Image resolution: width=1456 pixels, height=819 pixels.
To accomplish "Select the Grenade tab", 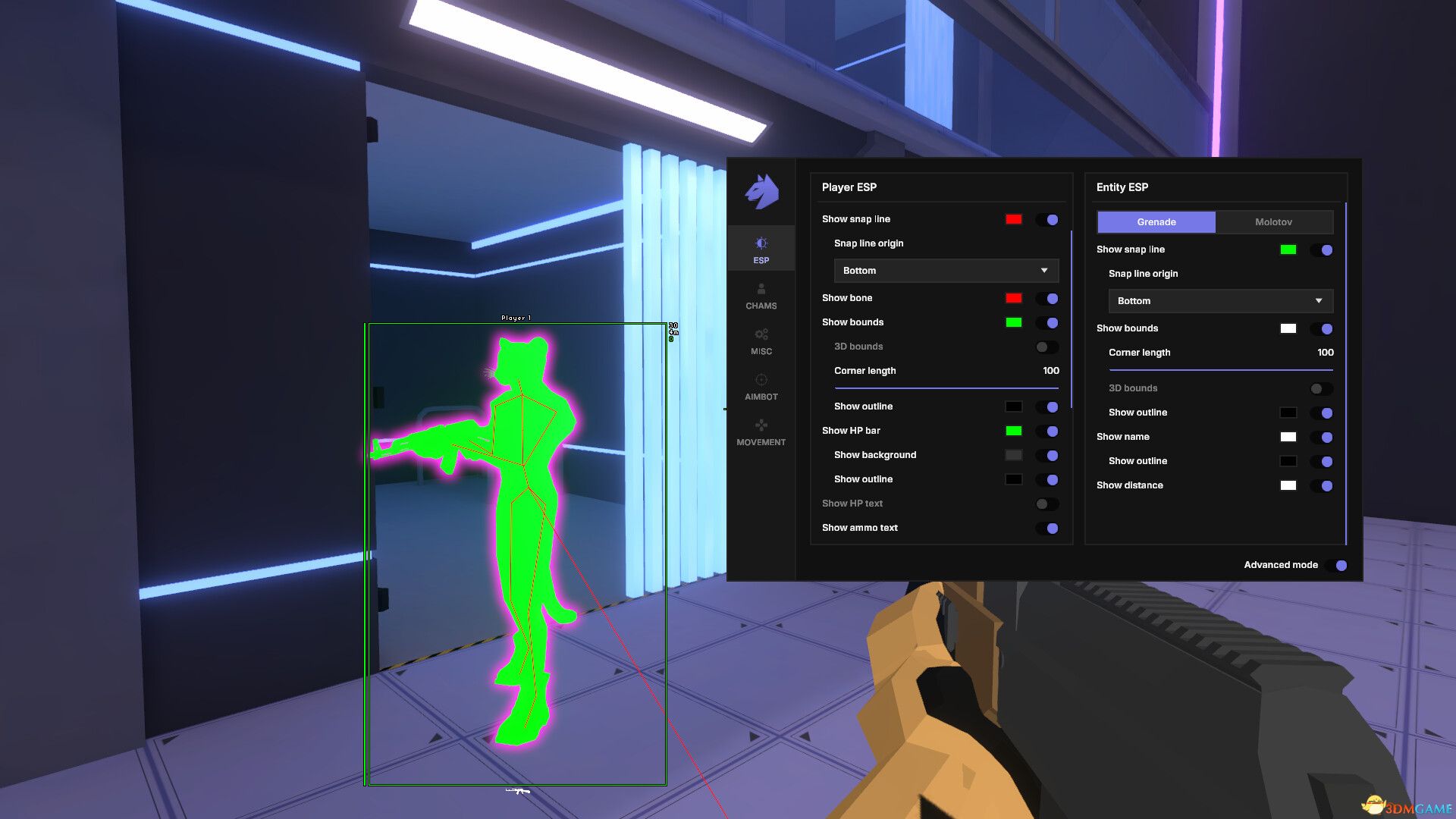I will click(x=1156, y=222).
